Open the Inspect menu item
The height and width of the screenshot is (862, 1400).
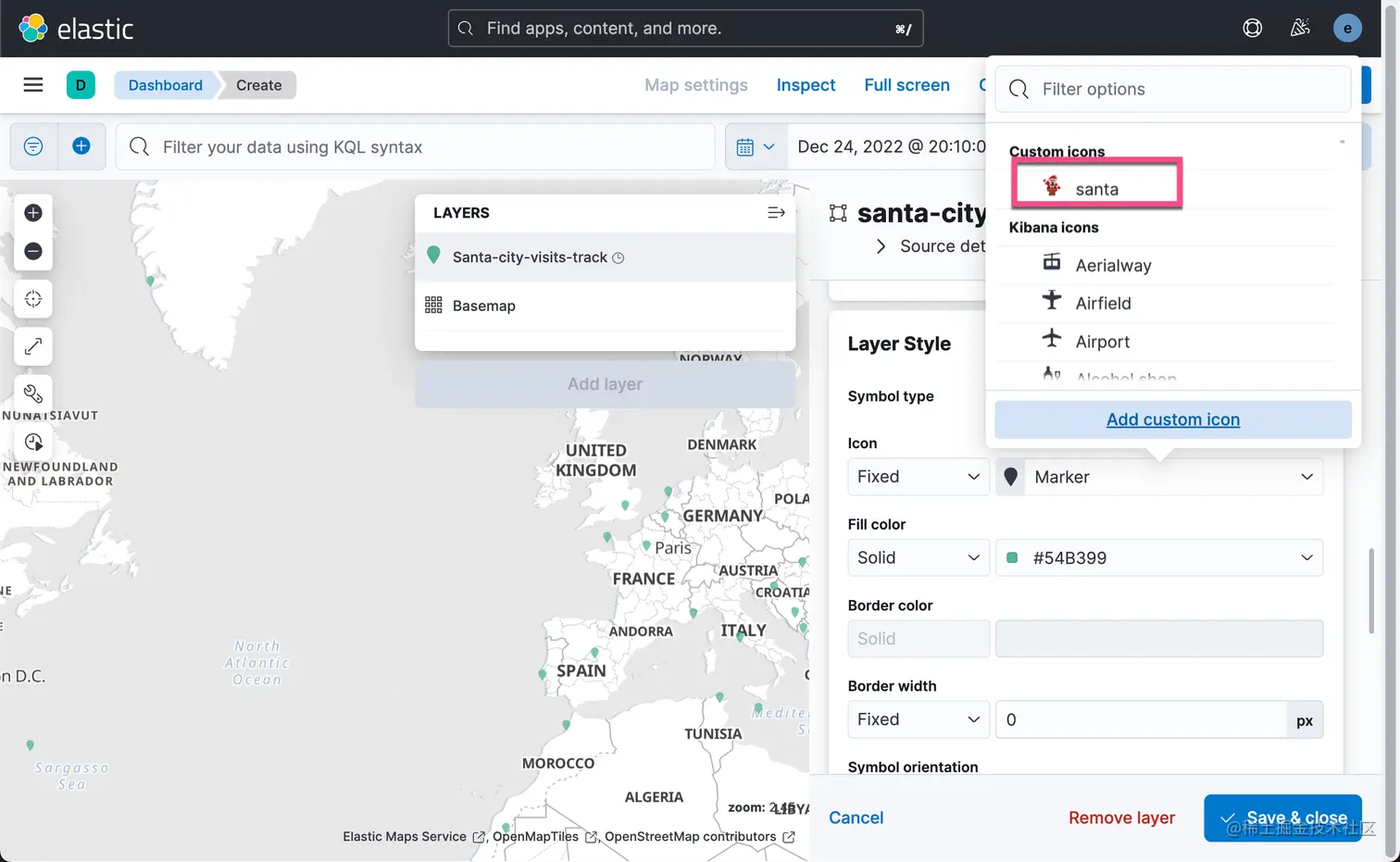pos(806,85)
